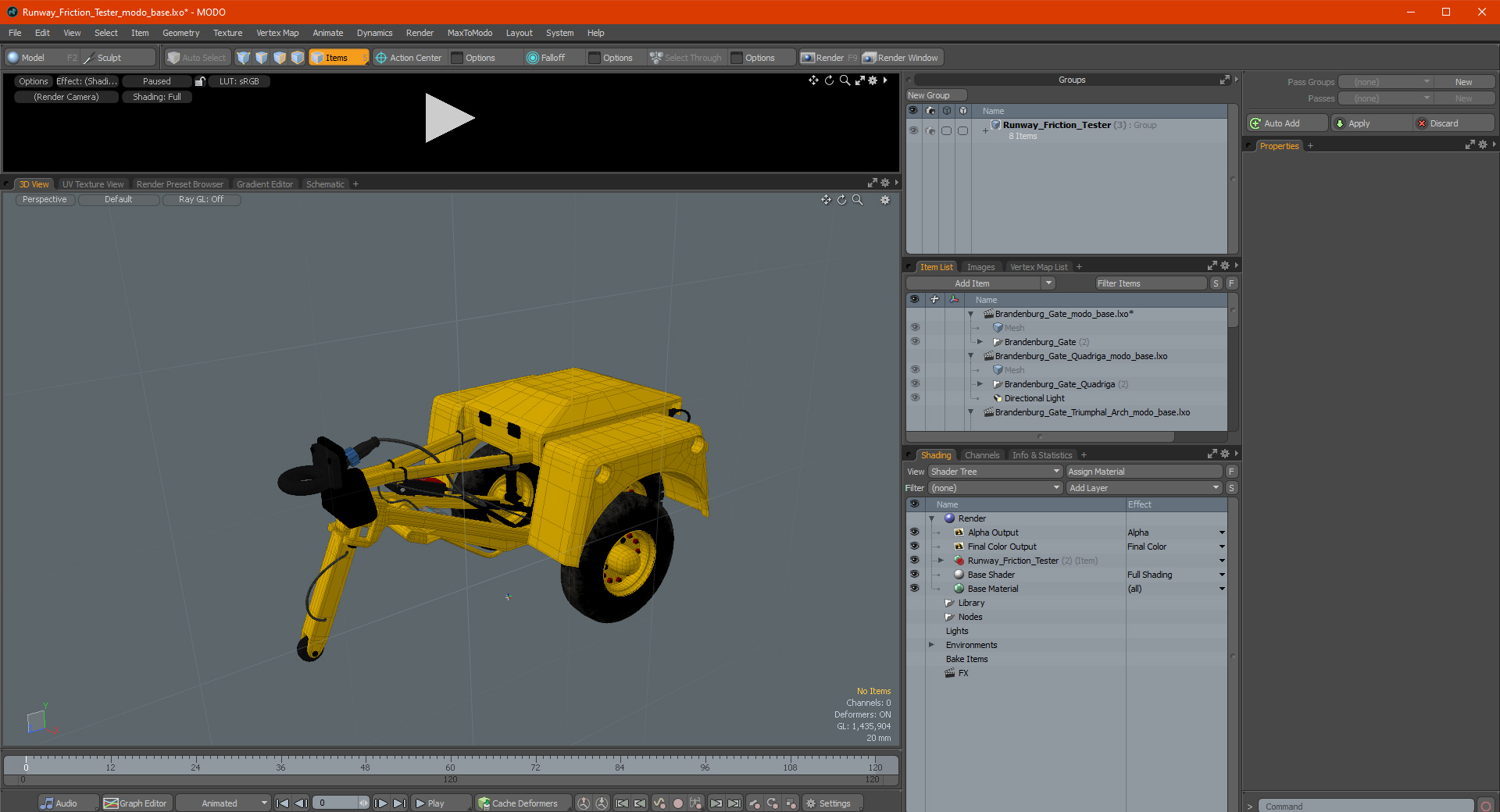Open Geometry menu

(180, 33)
